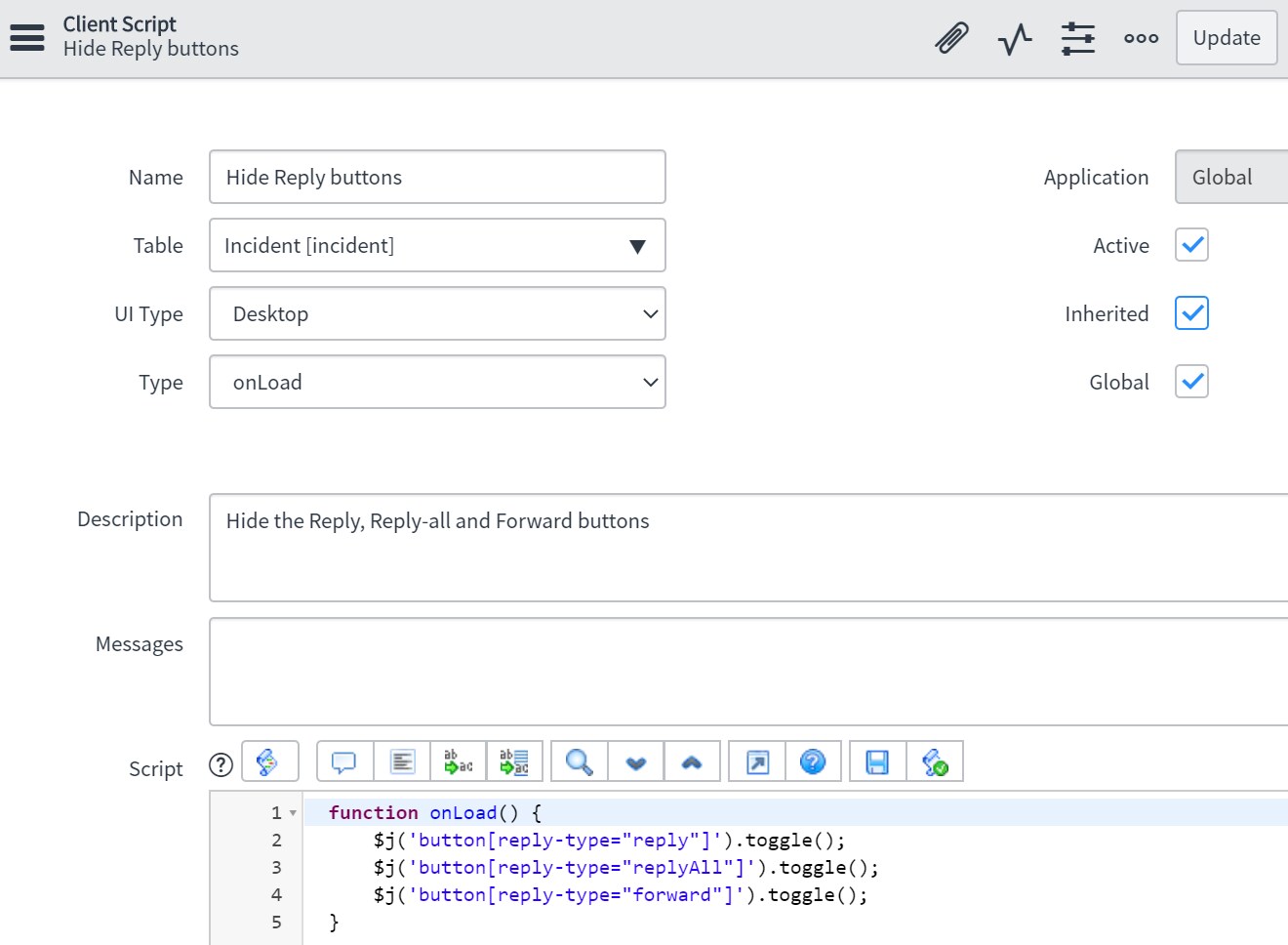Open the personalize form settings icon

click(x=1078, y=38)
